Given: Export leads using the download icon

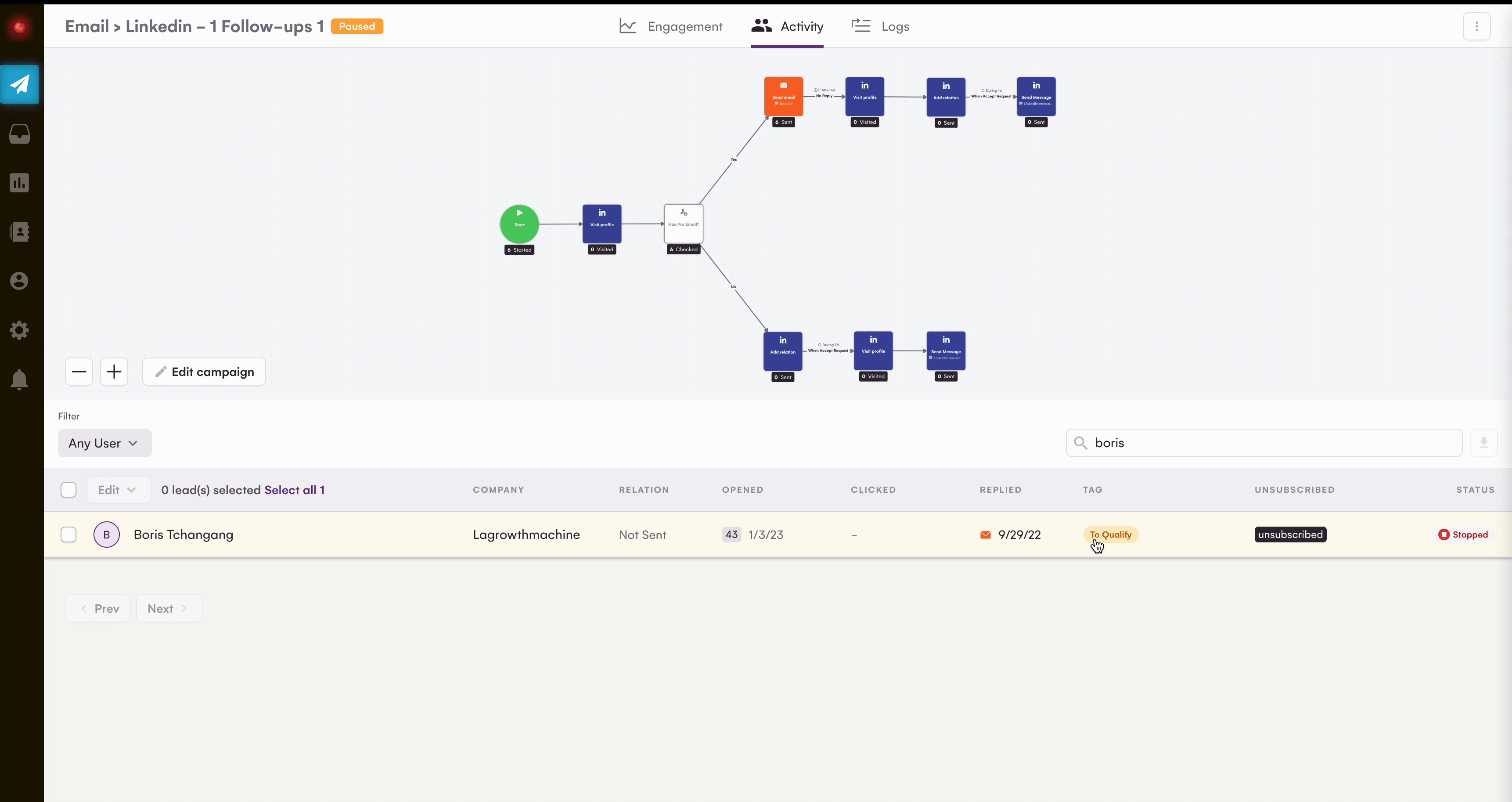Looking at the screenshot, I should click(x=1484, y=443).
